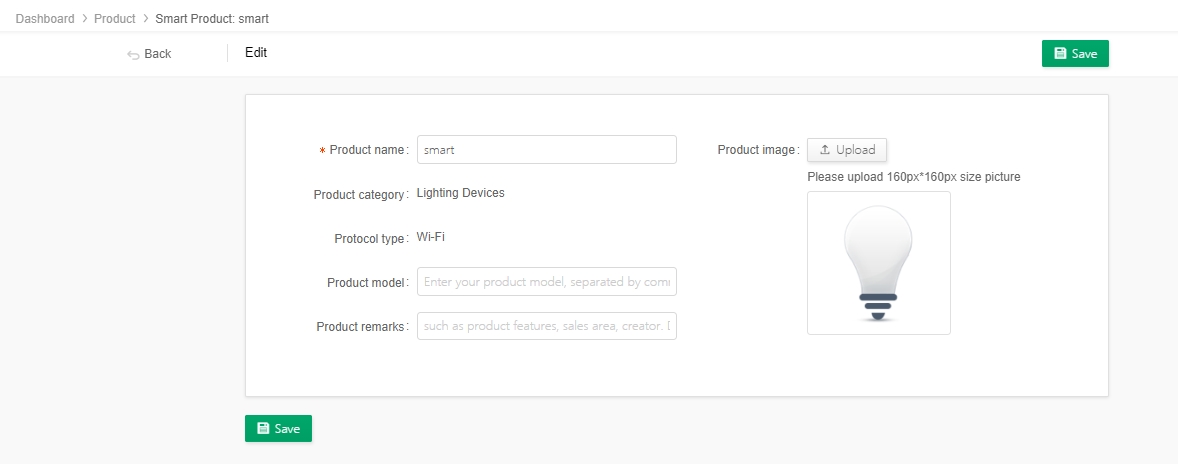Click the upload arrow icon
This screenshot has height=464, width=1178.
point(824,149)
